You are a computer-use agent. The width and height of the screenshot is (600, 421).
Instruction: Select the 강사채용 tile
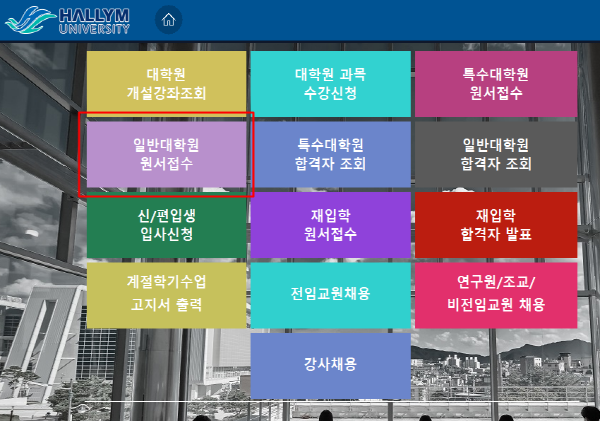point(330,365)
